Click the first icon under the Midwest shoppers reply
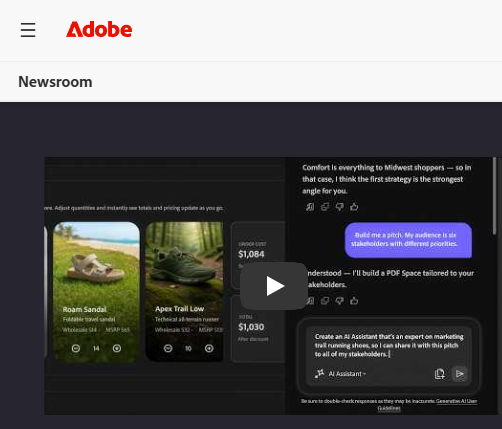The image size is (502, 429). click(x=310, y=207)
